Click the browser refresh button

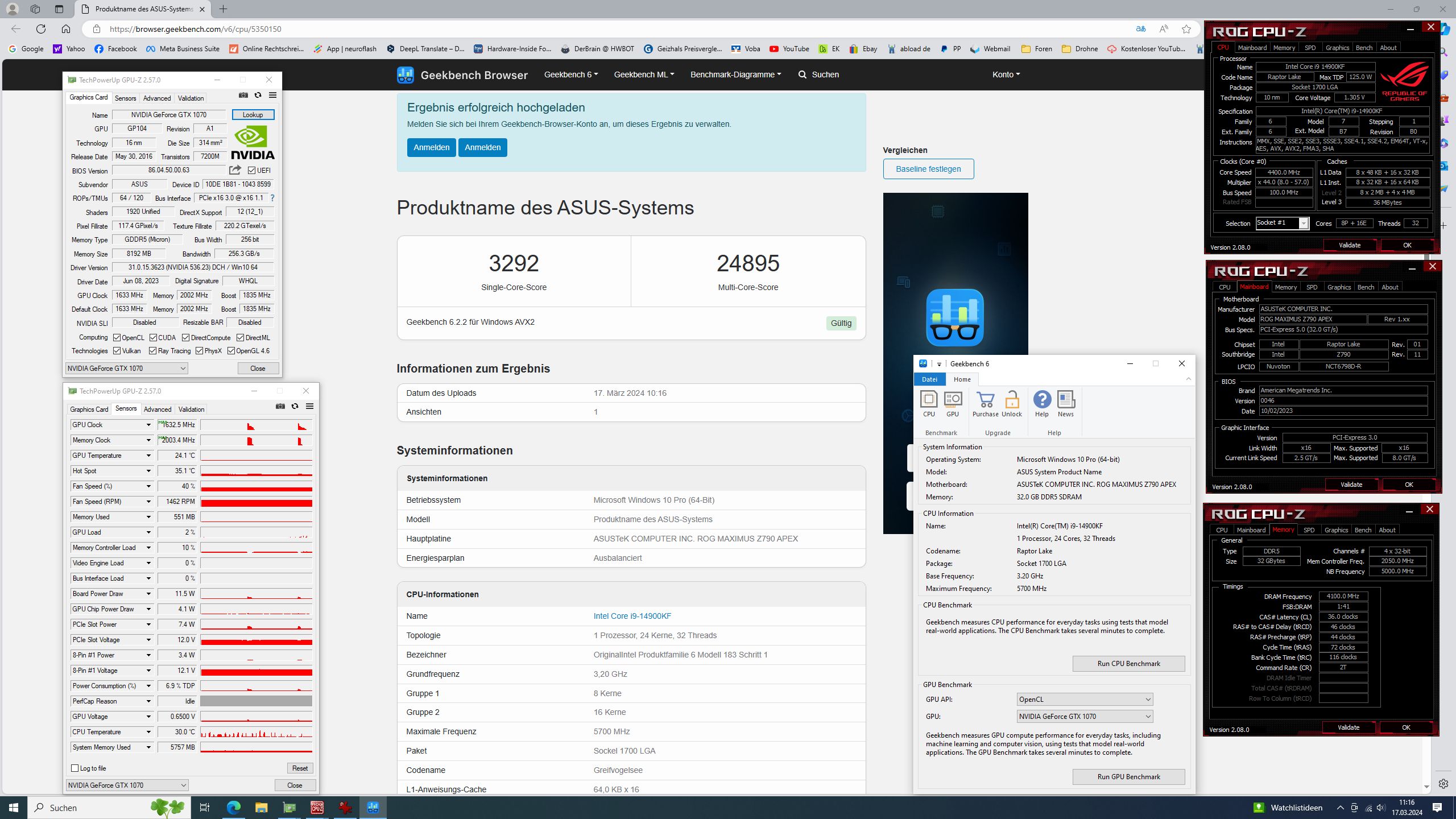tap(41, 29)
